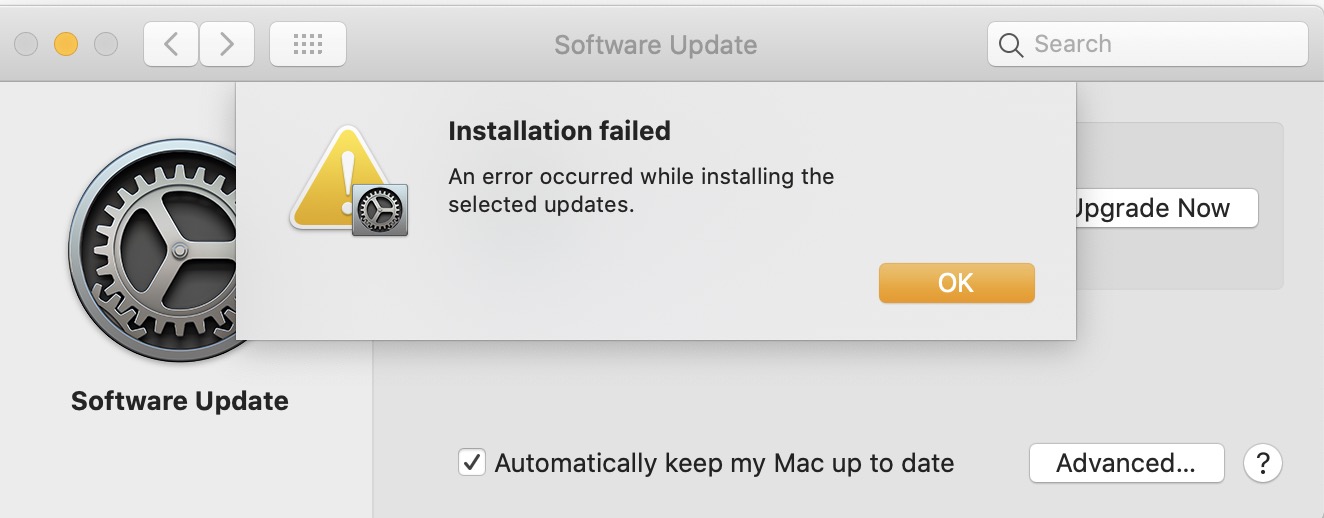The width and height of the screenshot is (1324, 518).
Task: Close the Software Update window
Action: pos(26,44)
